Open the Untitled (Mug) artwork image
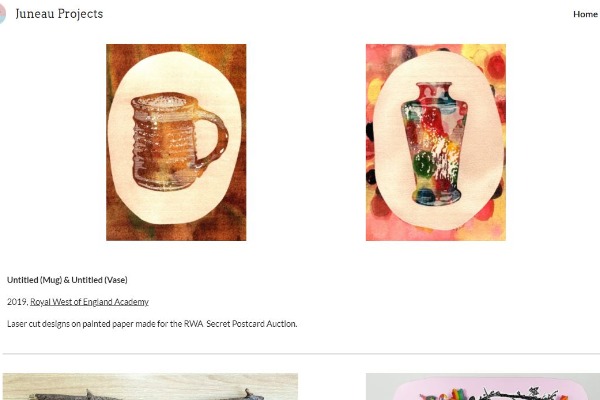The width and height of the screenshot is (600, 400). 176,142
